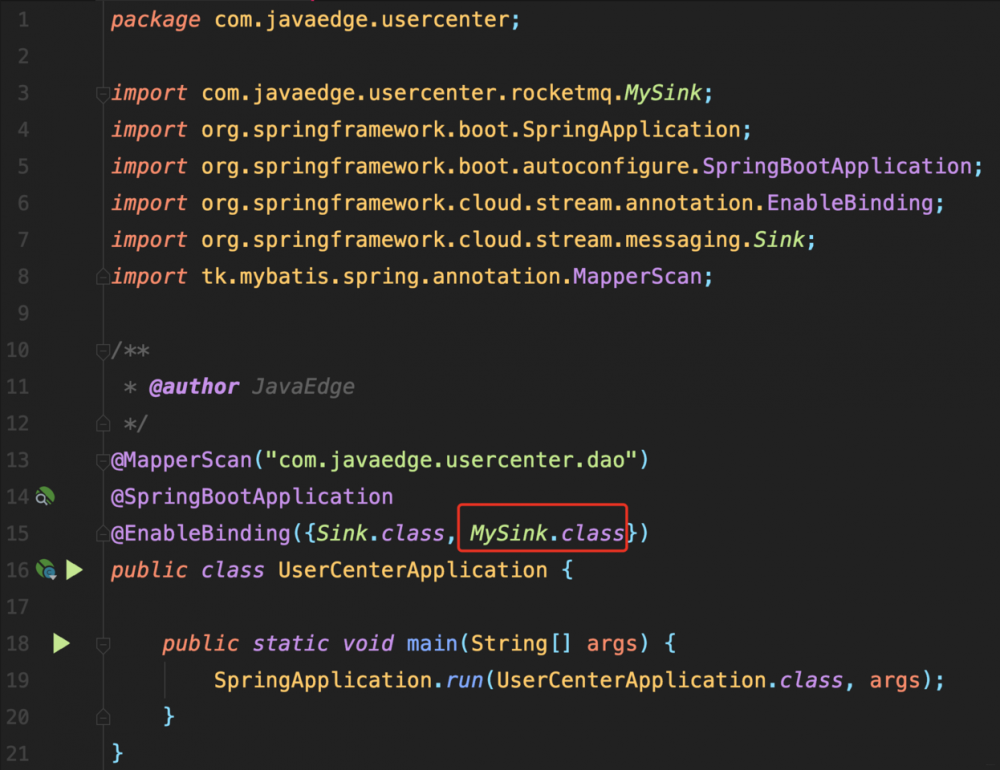Click the "com.javaedge.usercenter.dao" string literal
The width and height of the screenshot is (1000, 770).
click(x=452, y=460)
